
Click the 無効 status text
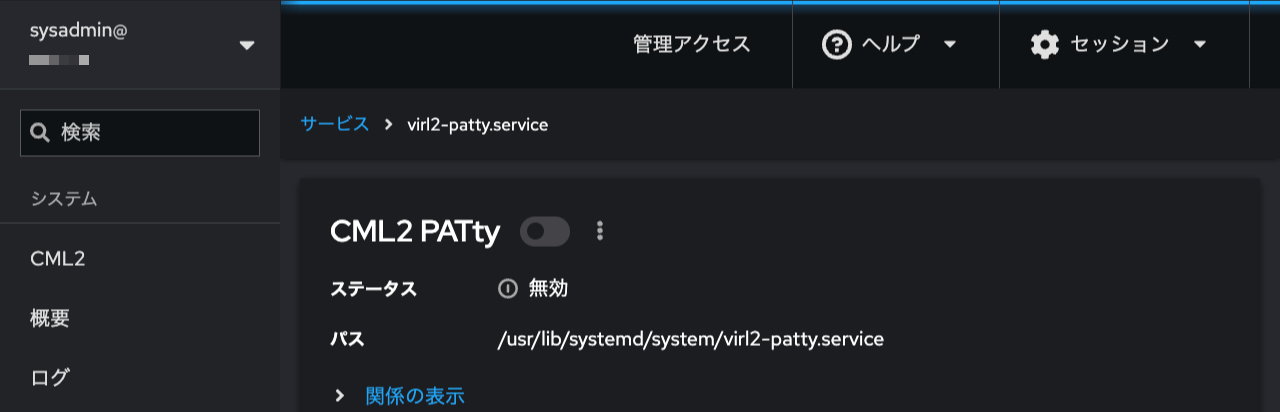tap(548, 289)
